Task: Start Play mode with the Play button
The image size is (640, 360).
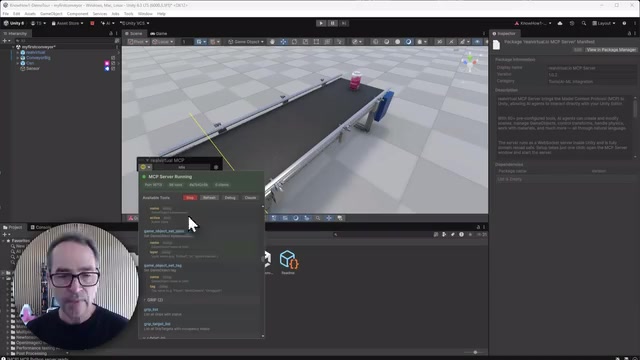Action: tap(321, 23)
